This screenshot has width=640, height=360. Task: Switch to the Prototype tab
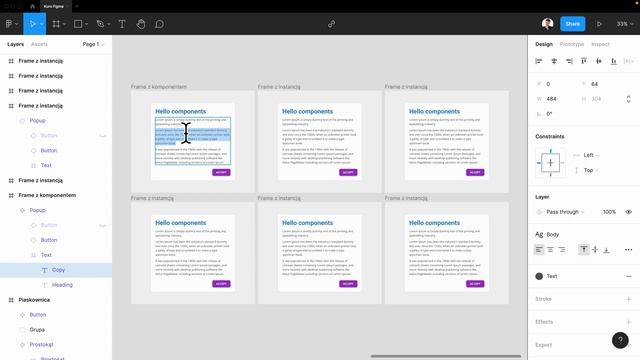571,44
